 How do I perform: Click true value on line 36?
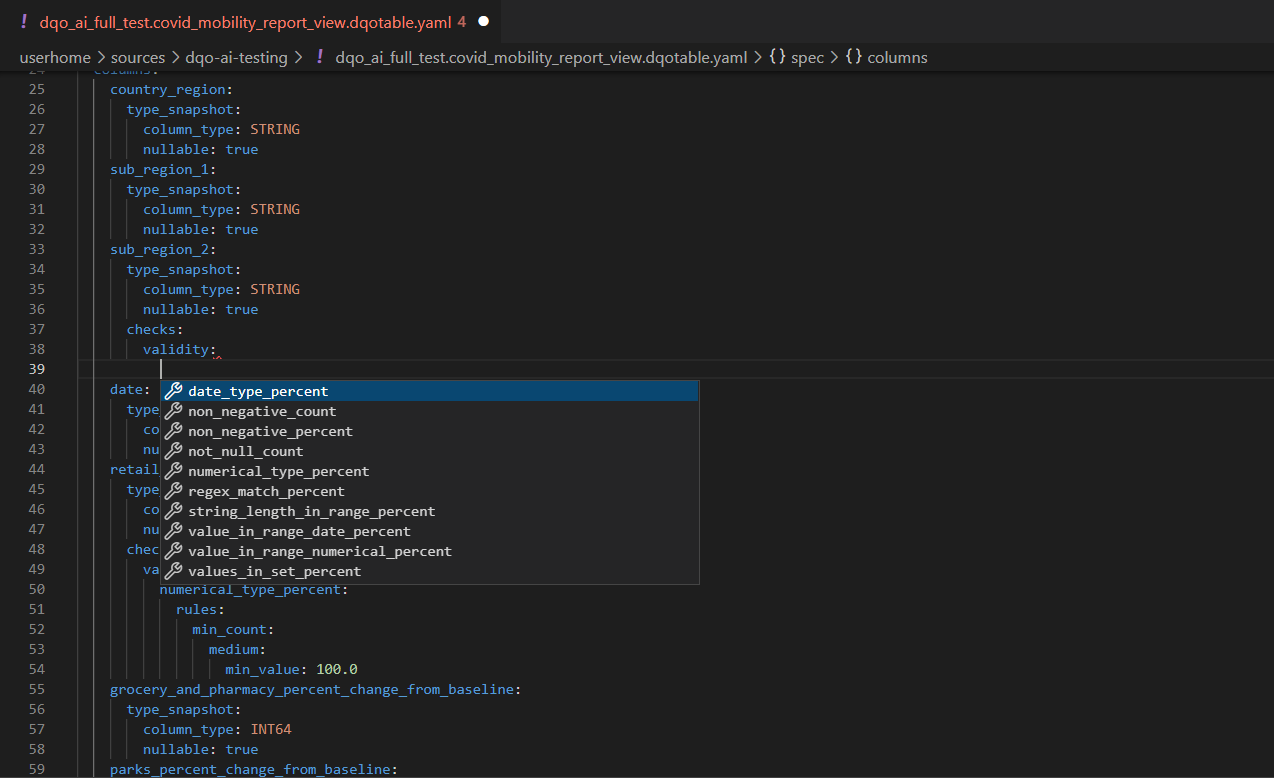[242, 309]
